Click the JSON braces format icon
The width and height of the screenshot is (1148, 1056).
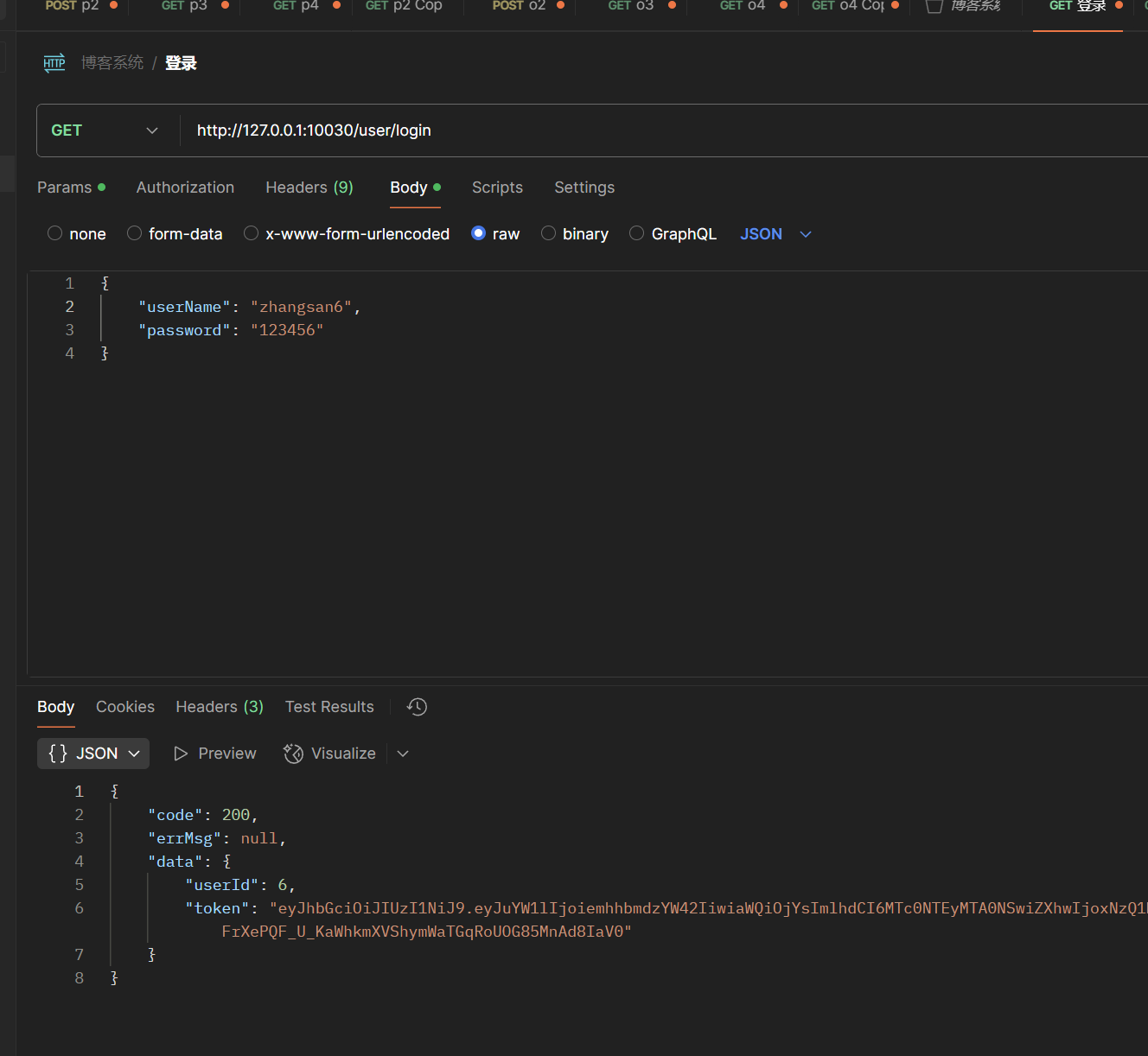pos(58,754)
